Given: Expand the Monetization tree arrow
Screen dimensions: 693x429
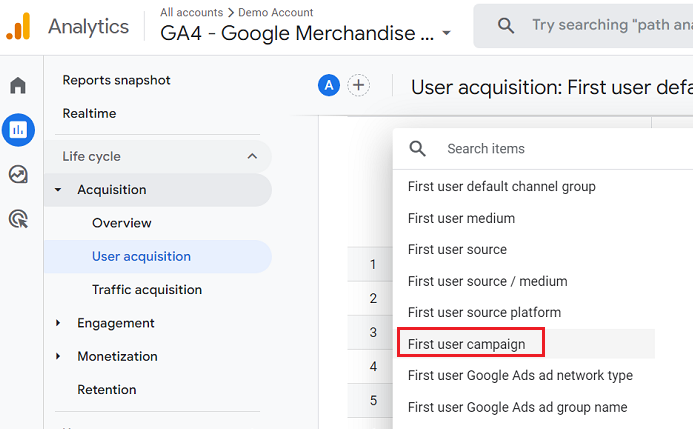Looking at the screenshot, I should tap(58, 356).
